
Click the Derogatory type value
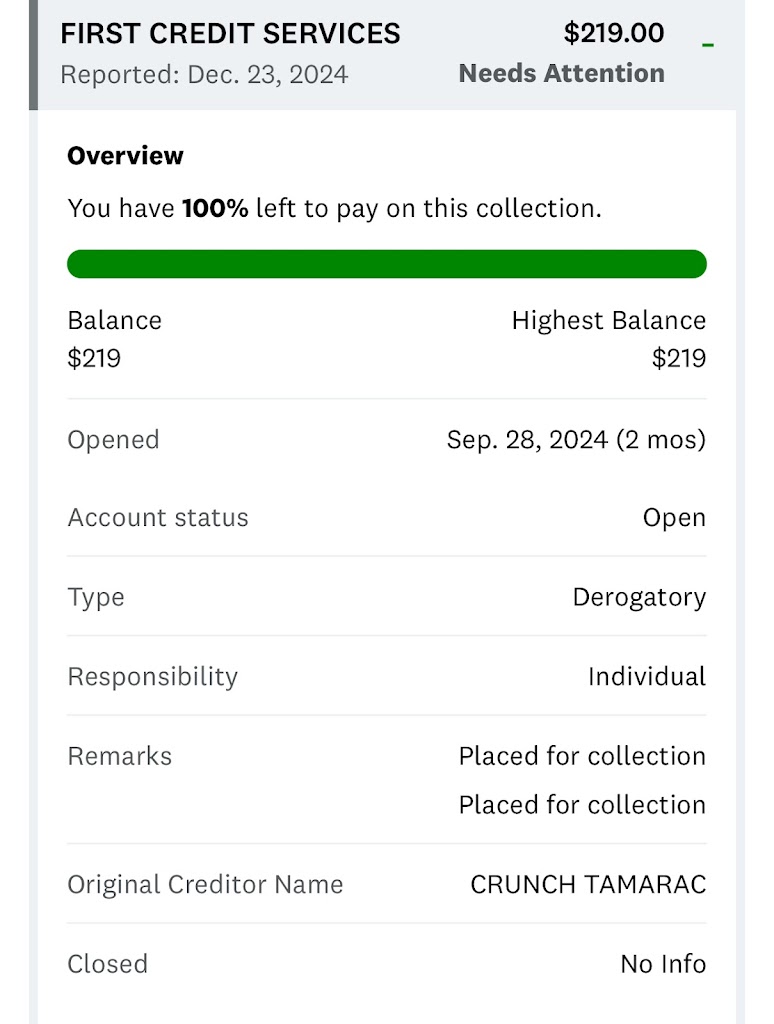pos(639,598)
